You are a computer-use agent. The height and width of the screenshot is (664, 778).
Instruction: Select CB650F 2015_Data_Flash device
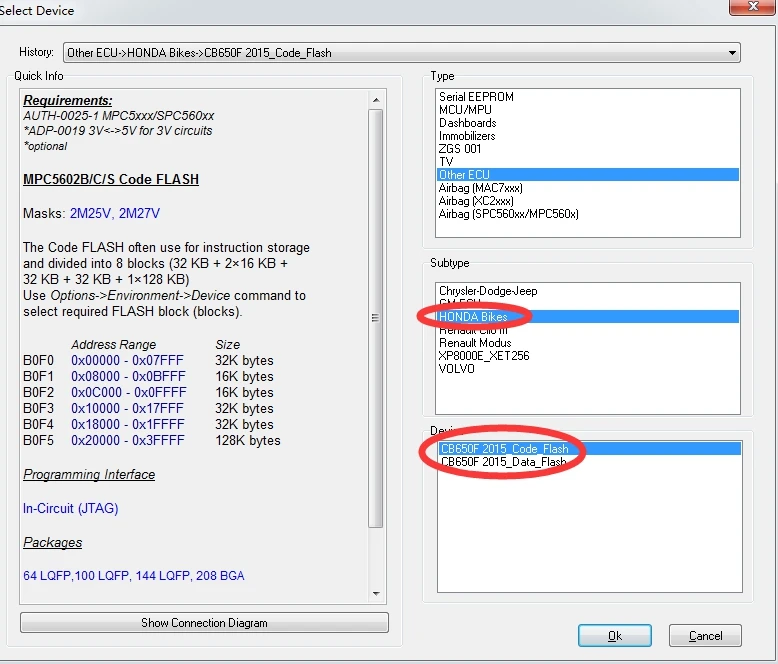(x=589, y=462)
